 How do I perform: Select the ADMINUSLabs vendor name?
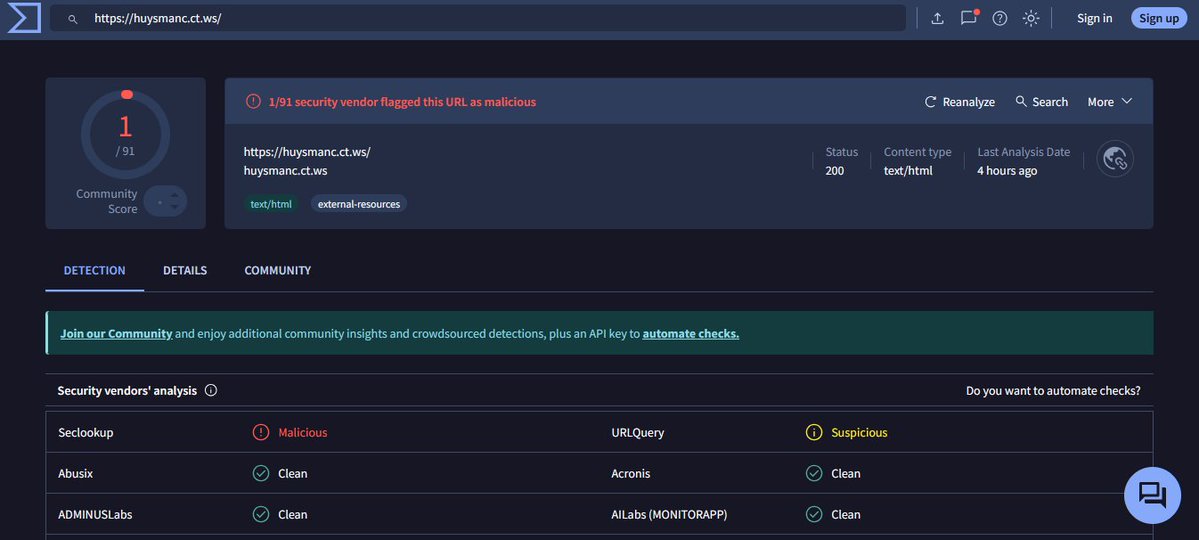point(96,515)
